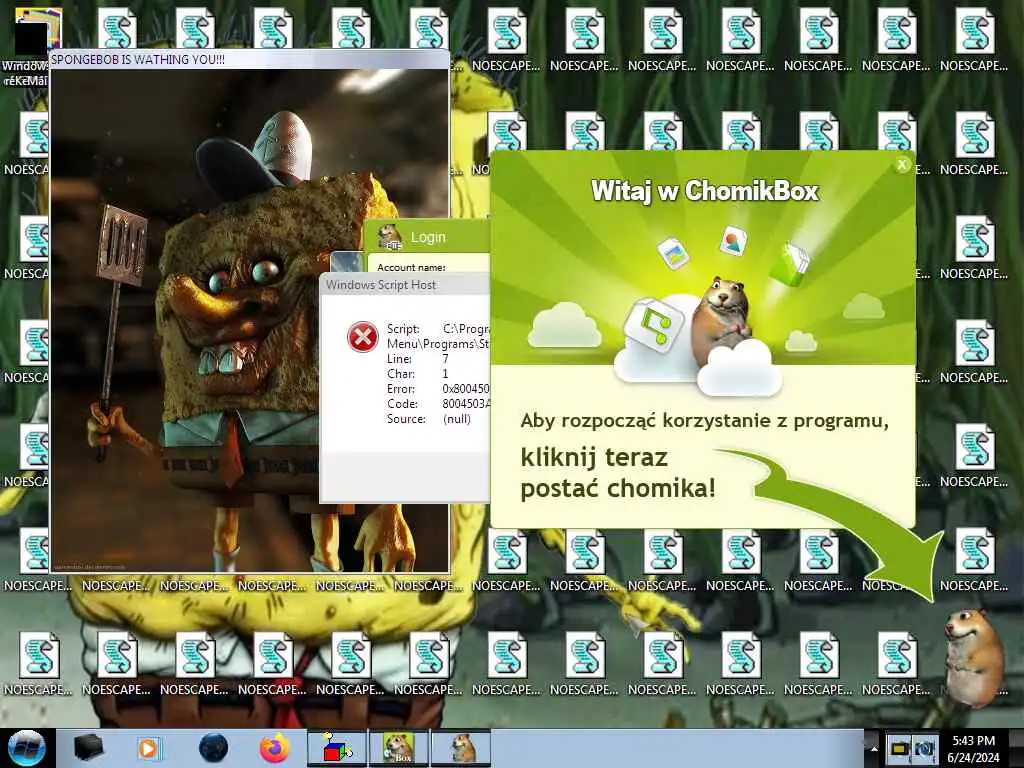Open the dark globe browser taskbar icon
This screenshot has height=768, width=1024.
click(213, 748)
